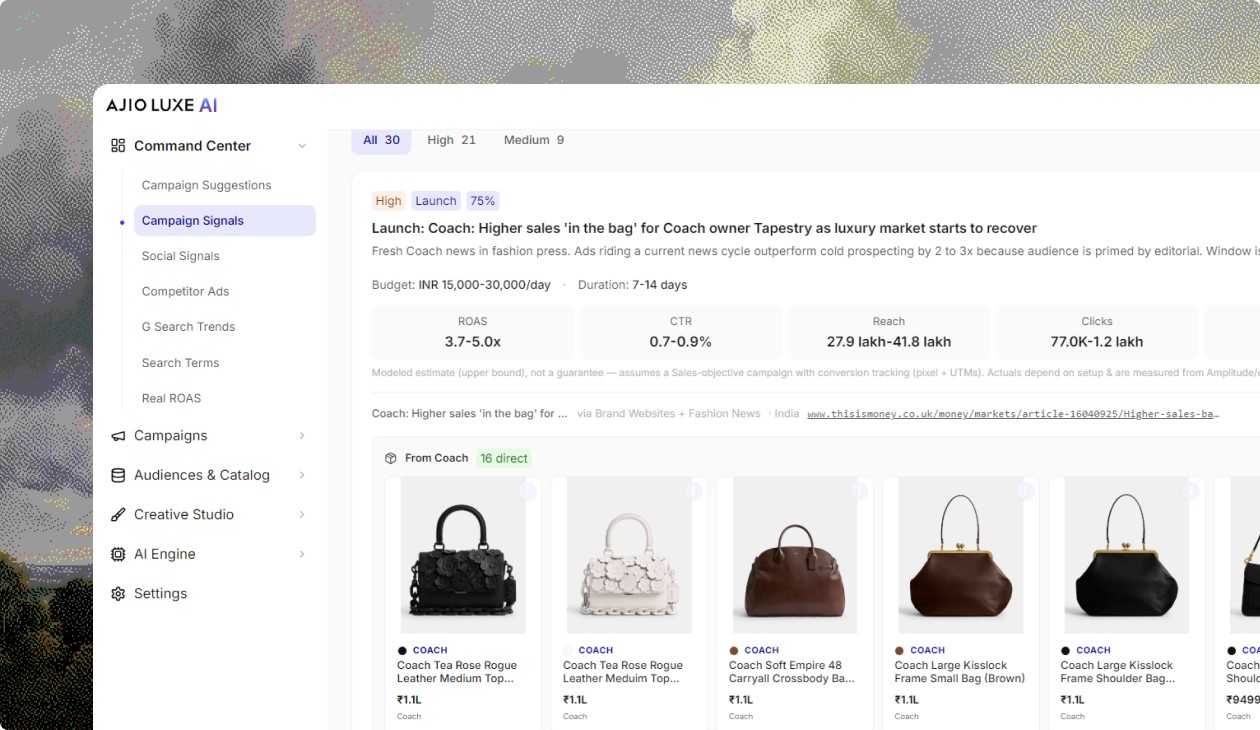Click Coach Soft Empire 48 Carryall thumbnail
Viewport: 1260px width, 730px height.
point(795,555)
